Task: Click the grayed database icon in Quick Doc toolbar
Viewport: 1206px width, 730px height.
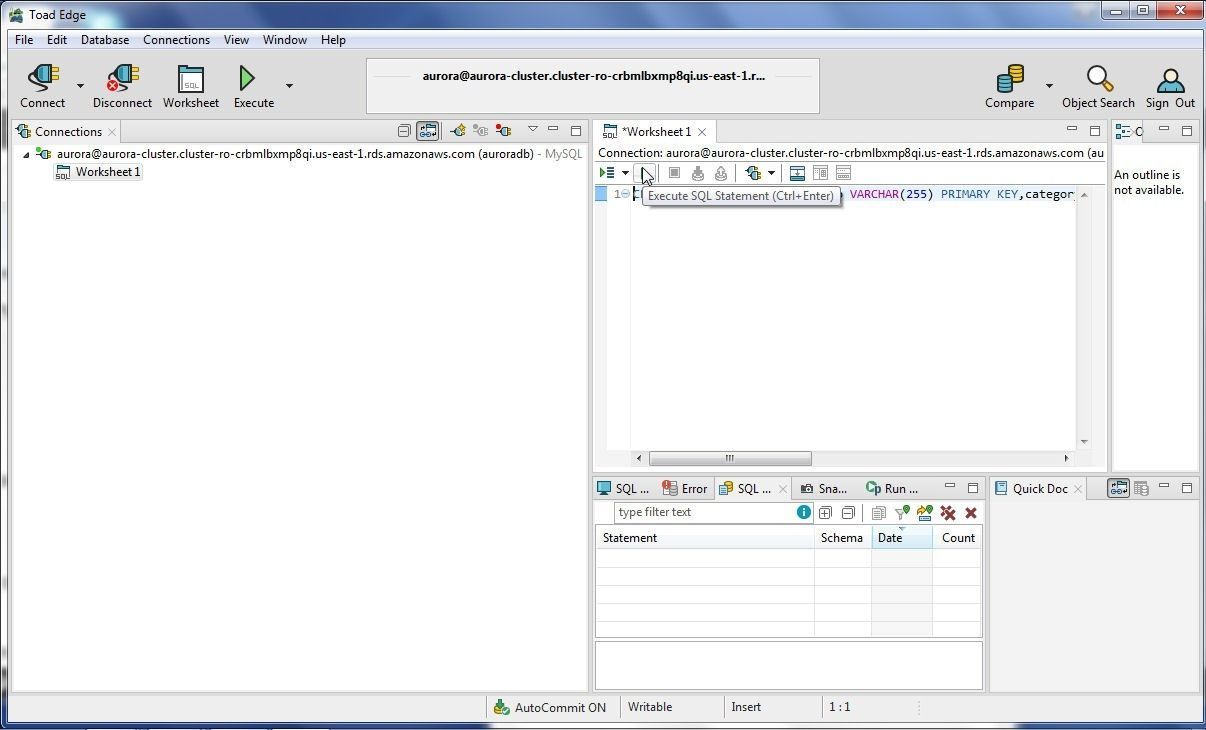Action: pos(1141,488)
